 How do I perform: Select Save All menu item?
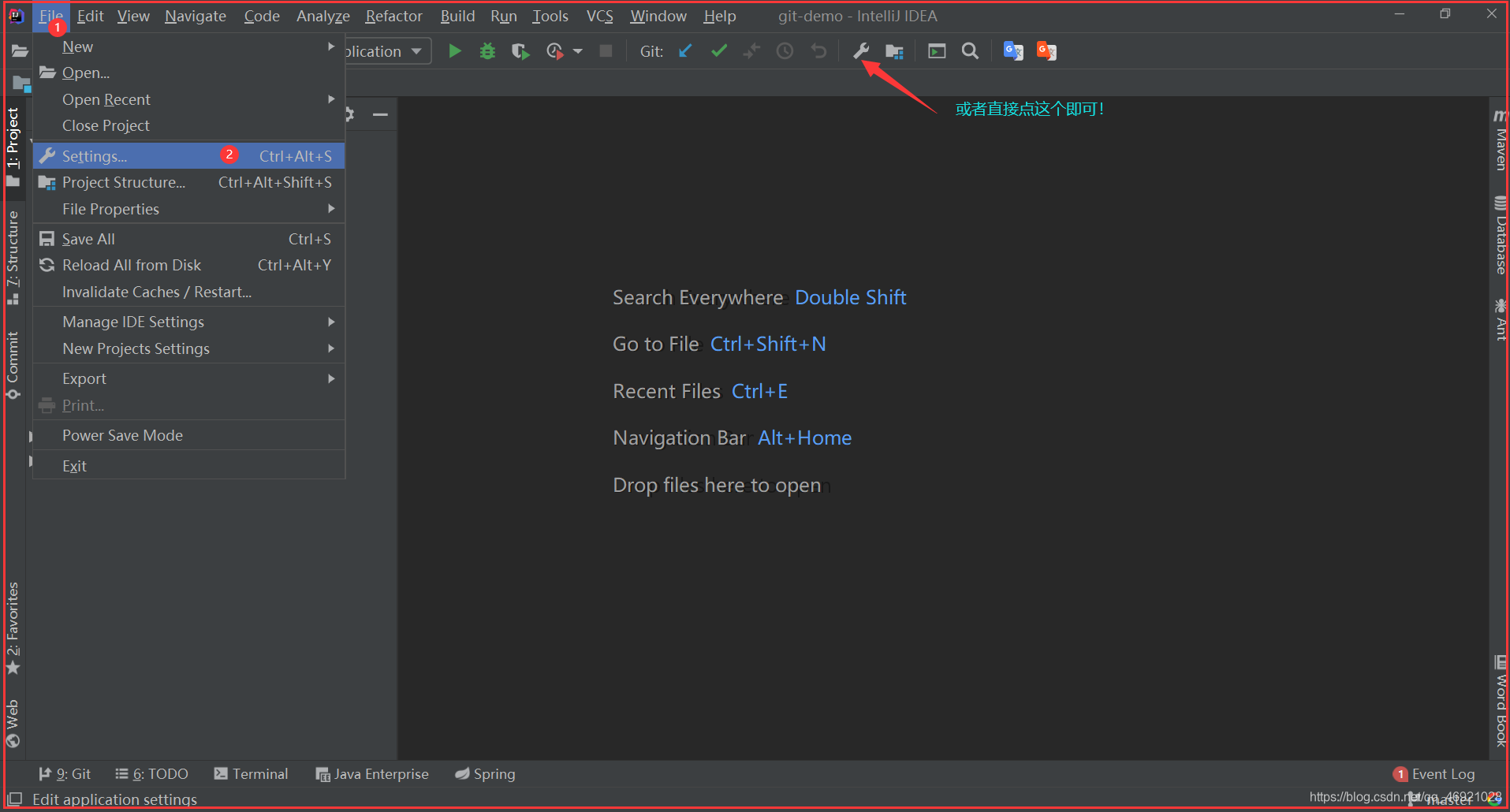click(189, 239)
